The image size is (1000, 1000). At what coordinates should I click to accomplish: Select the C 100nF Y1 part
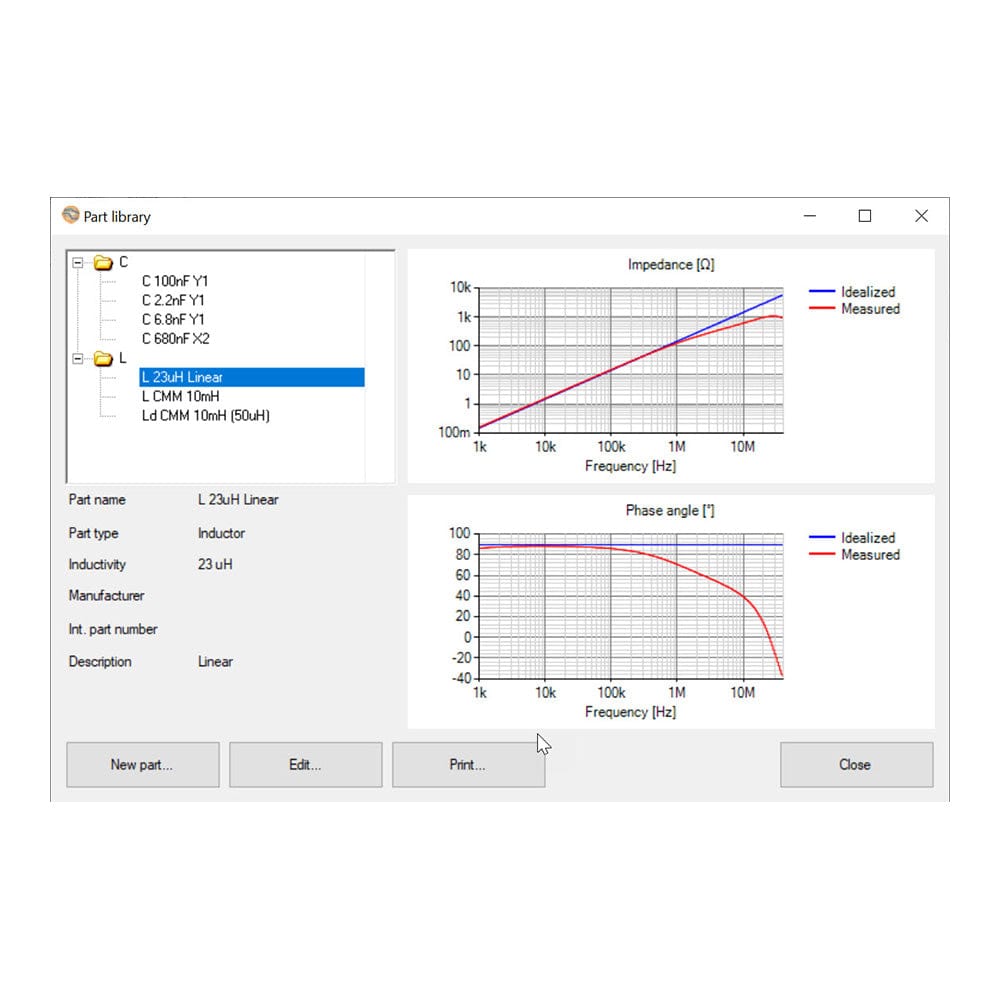(x=175, y=282)
